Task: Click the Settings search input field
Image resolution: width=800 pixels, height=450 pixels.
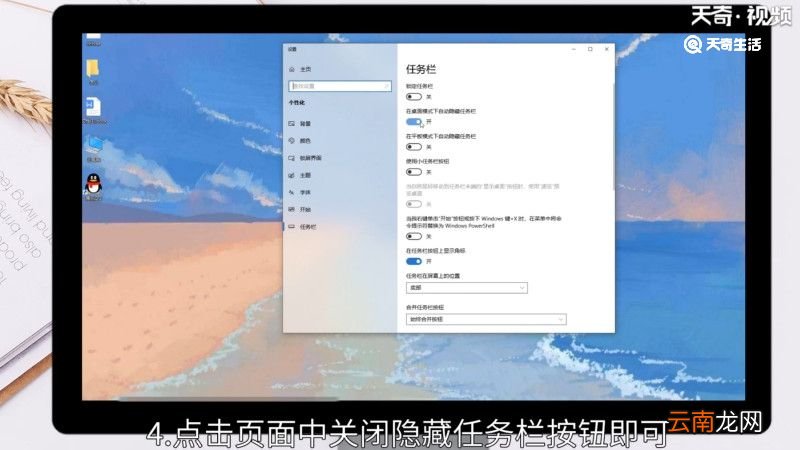Action: 340,87
